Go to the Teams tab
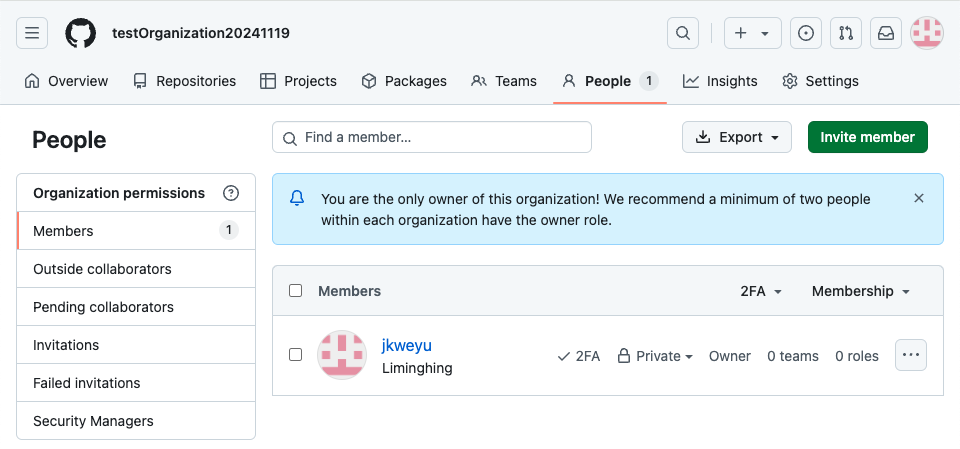960x449 pixels. (x=504, y=81)
